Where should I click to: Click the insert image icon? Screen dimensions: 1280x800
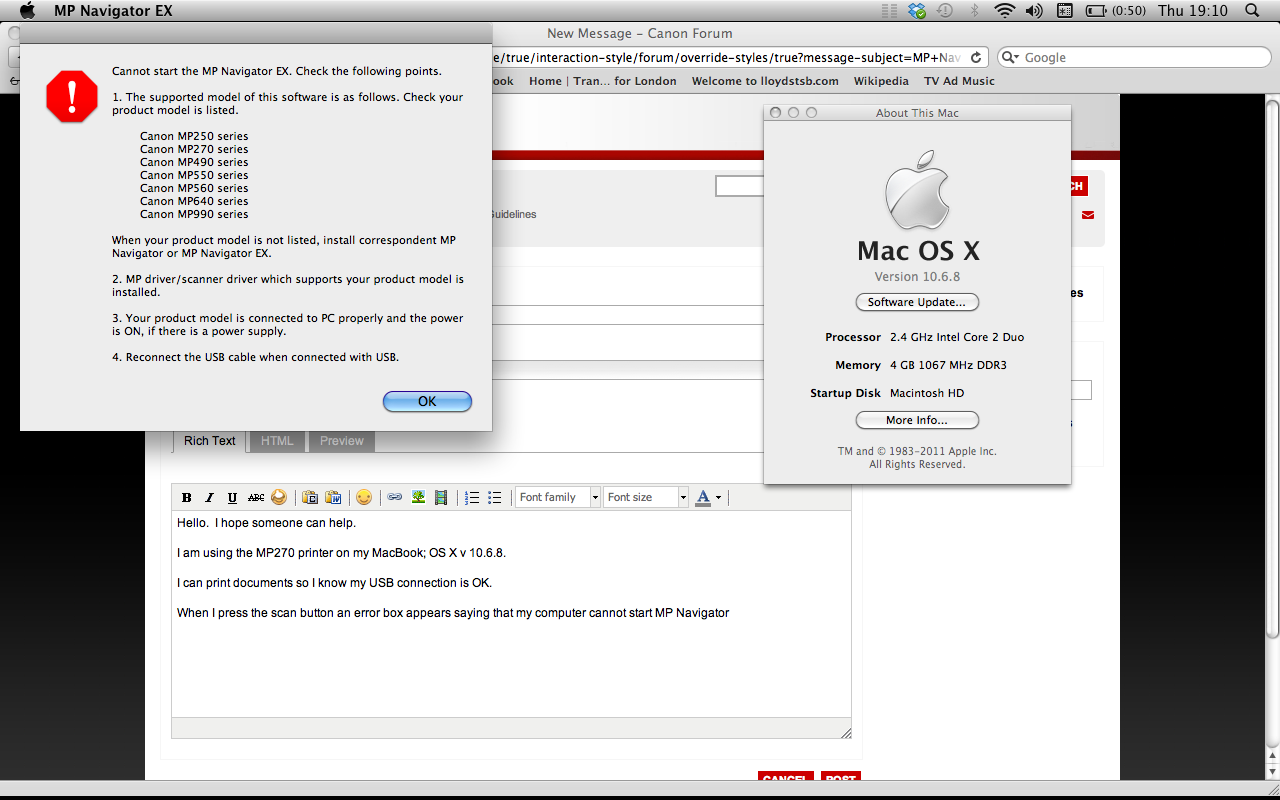pyautogui.click(x=418, y=498)
